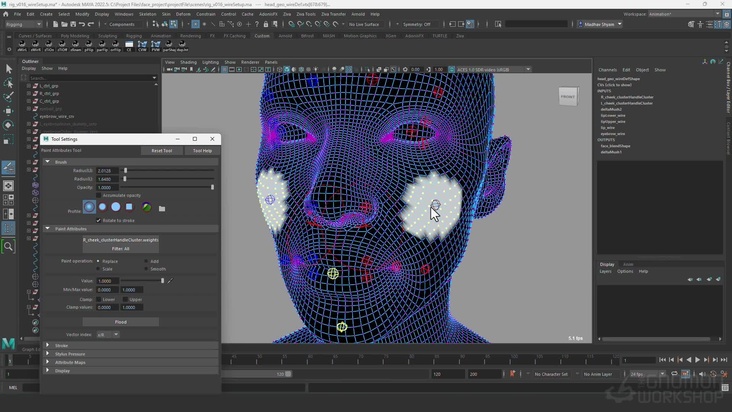Click the pick color value eyedropper icon

(x=170, y=281)
